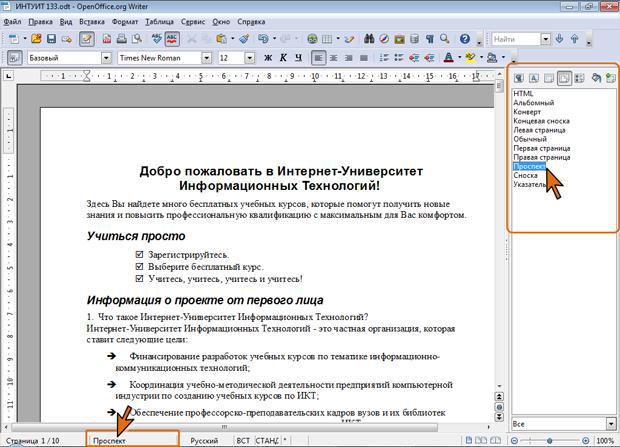This screenshot has height=447, width=620.
Task: Activate fill format mode paint bucket
Action: tap(596, 78)
